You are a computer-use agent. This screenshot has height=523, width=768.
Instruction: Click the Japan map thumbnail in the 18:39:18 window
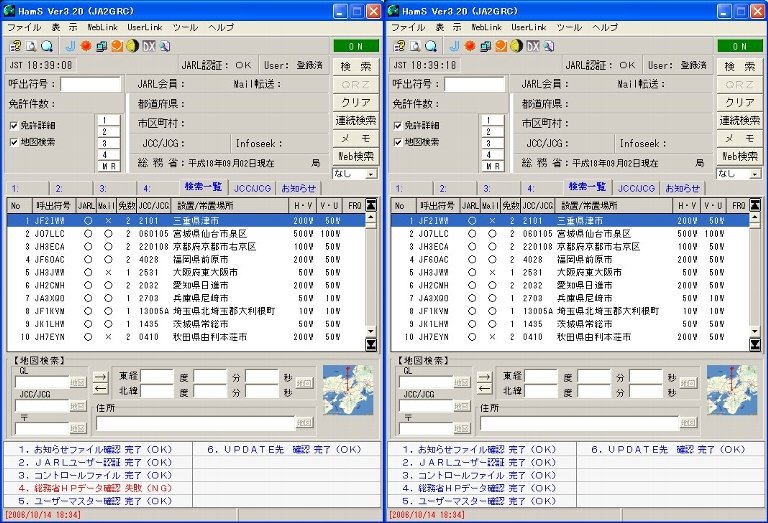tap(732, 390)
